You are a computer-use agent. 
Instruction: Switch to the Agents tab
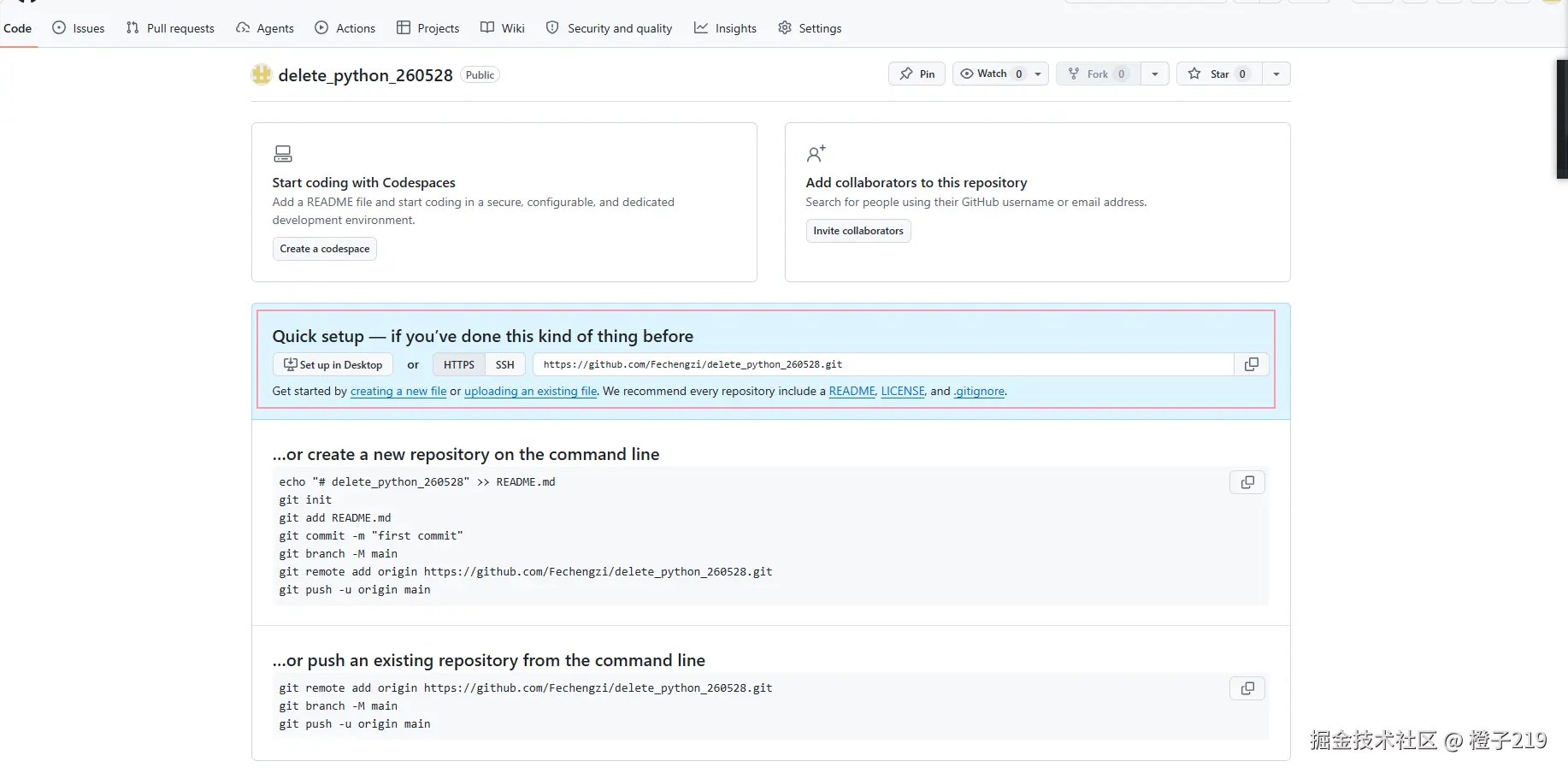tap(265, 28)
